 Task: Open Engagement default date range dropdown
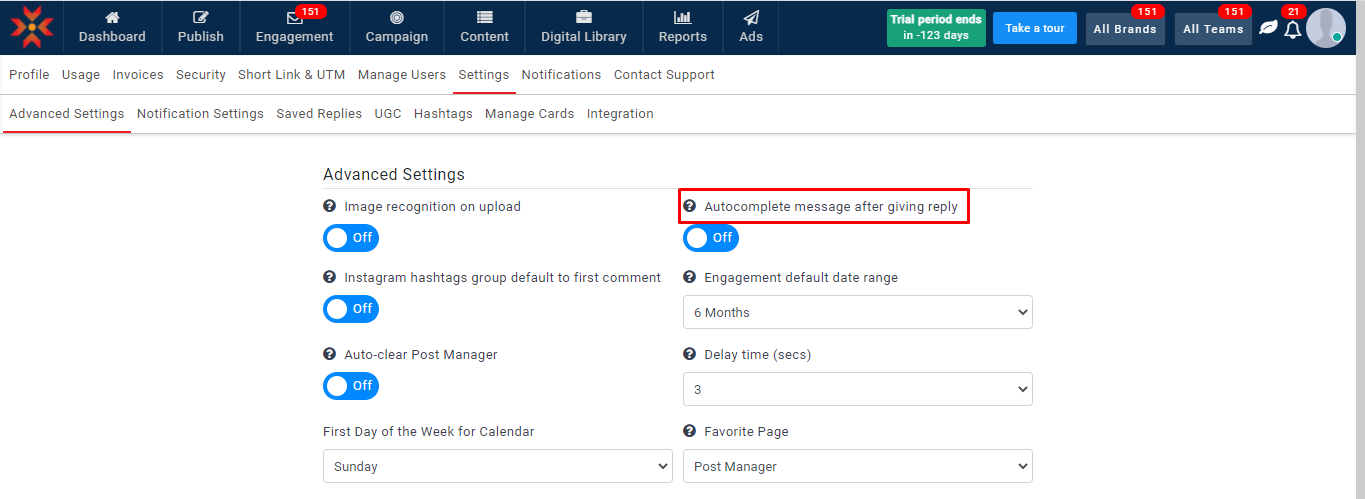click(x=857, y=312)
